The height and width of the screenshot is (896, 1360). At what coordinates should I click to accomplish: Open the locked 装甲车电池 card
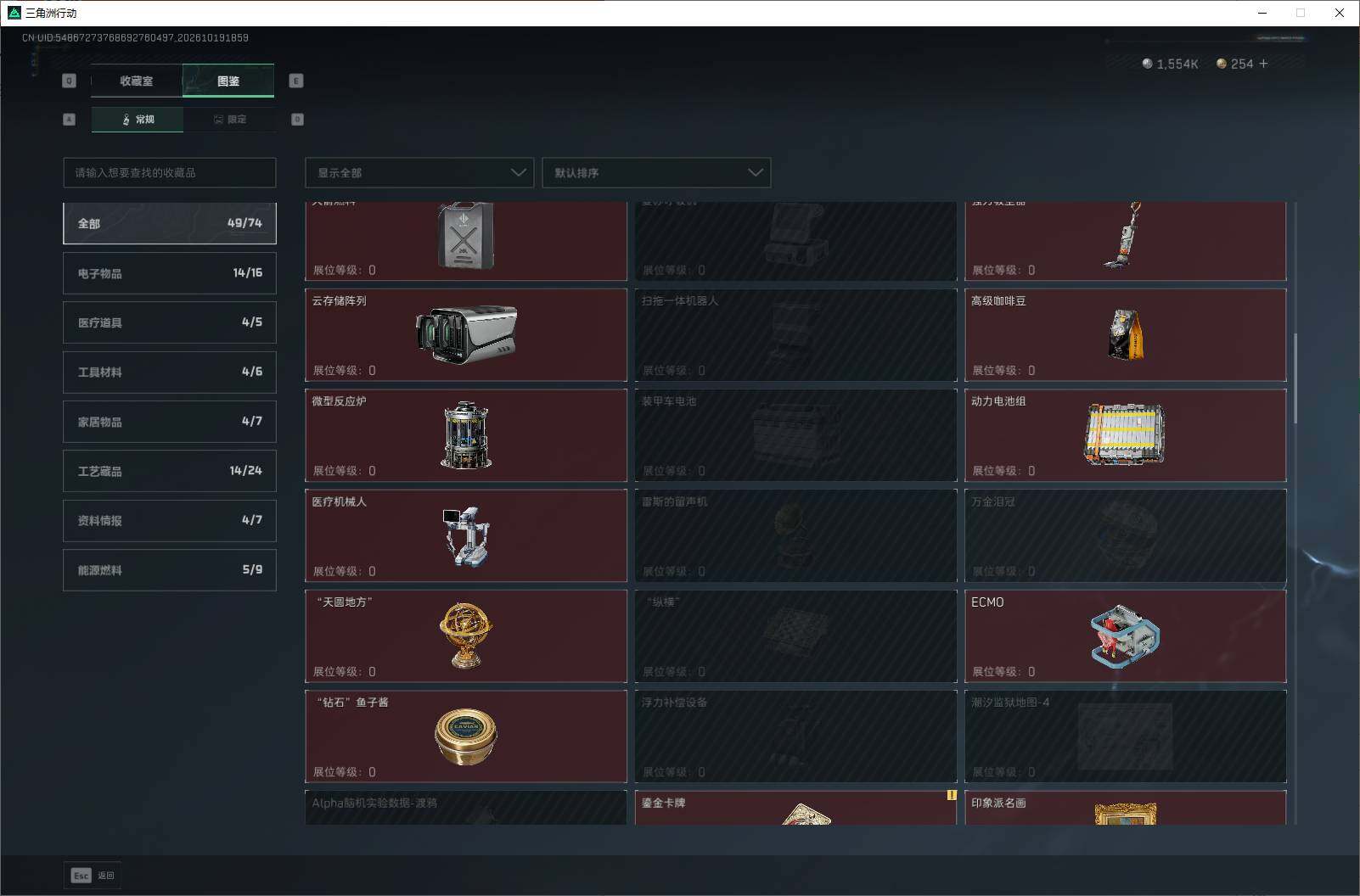pyautogui.click(x=795, y=434)
